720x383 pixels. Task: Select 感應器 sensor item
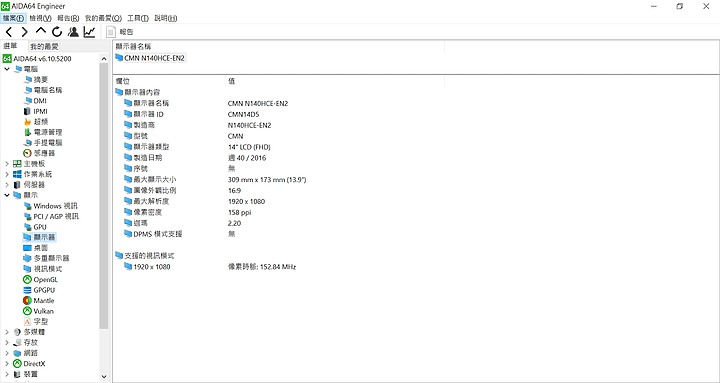(x=39, y=153)
